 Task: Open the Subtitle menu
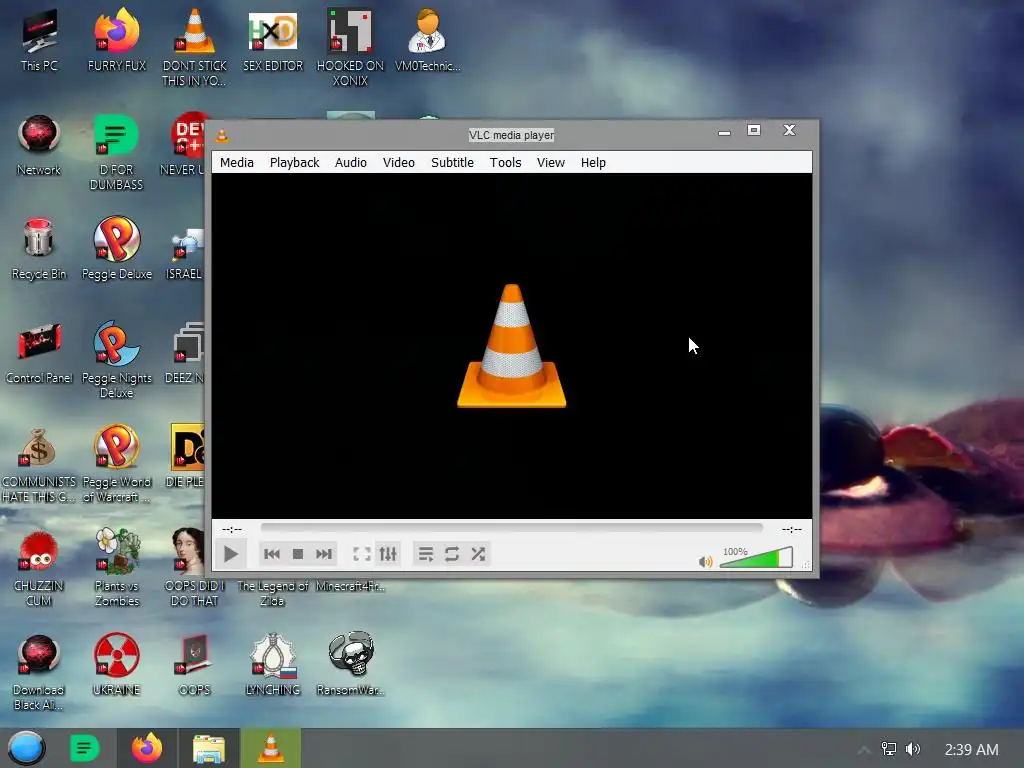click(x=452, y=163)
